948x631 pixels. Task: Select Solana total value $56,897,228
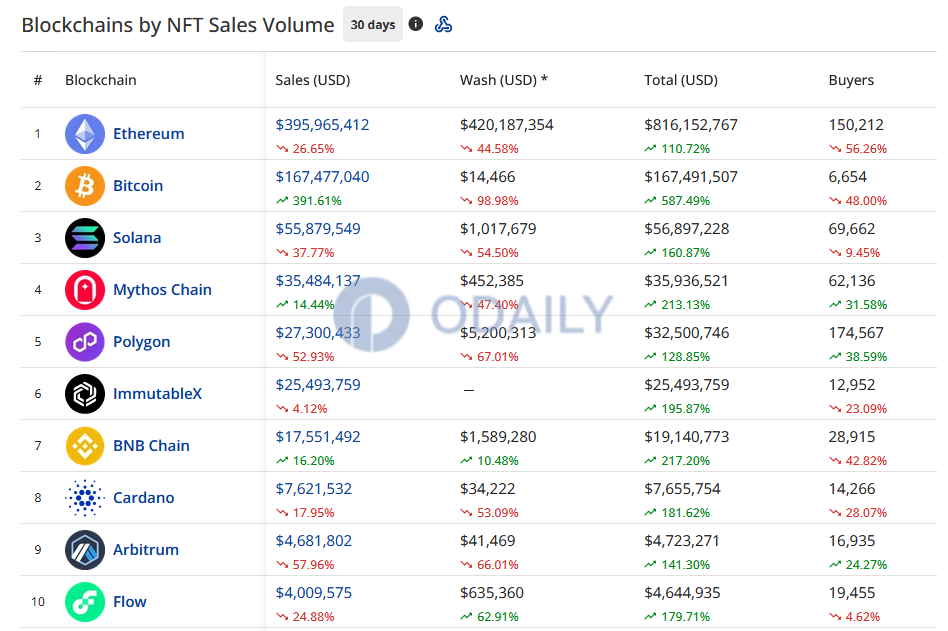coord(687,228)
